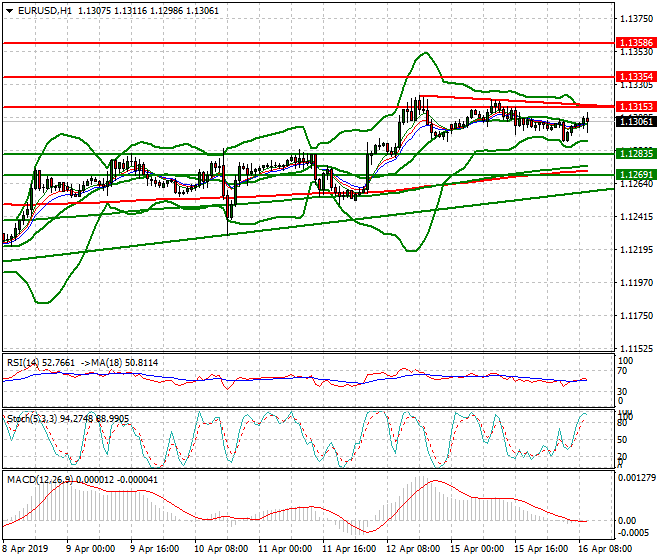Select the green 1.12691 support label
660x560 pixels.
click(636, 174)
